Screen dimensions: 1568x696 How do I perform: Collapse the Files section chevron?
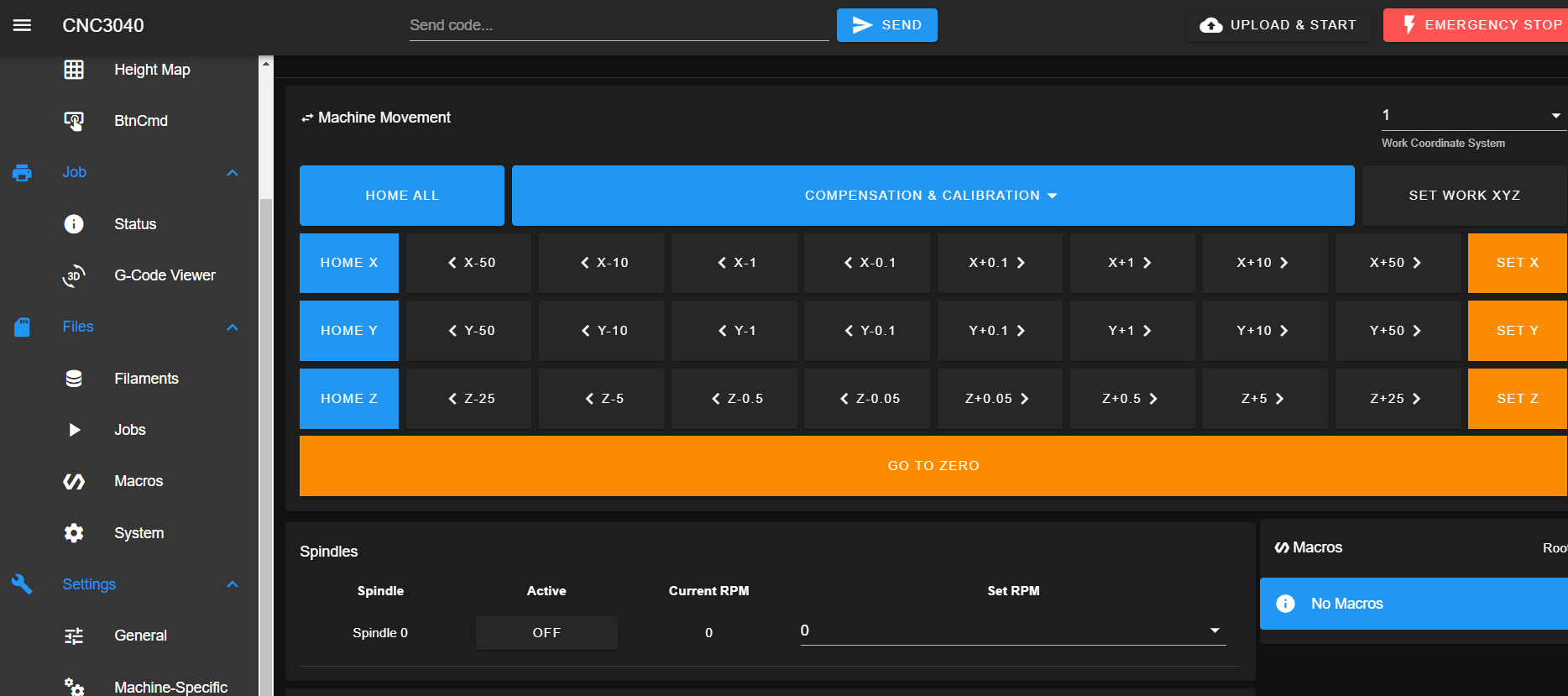click(233, 327)
